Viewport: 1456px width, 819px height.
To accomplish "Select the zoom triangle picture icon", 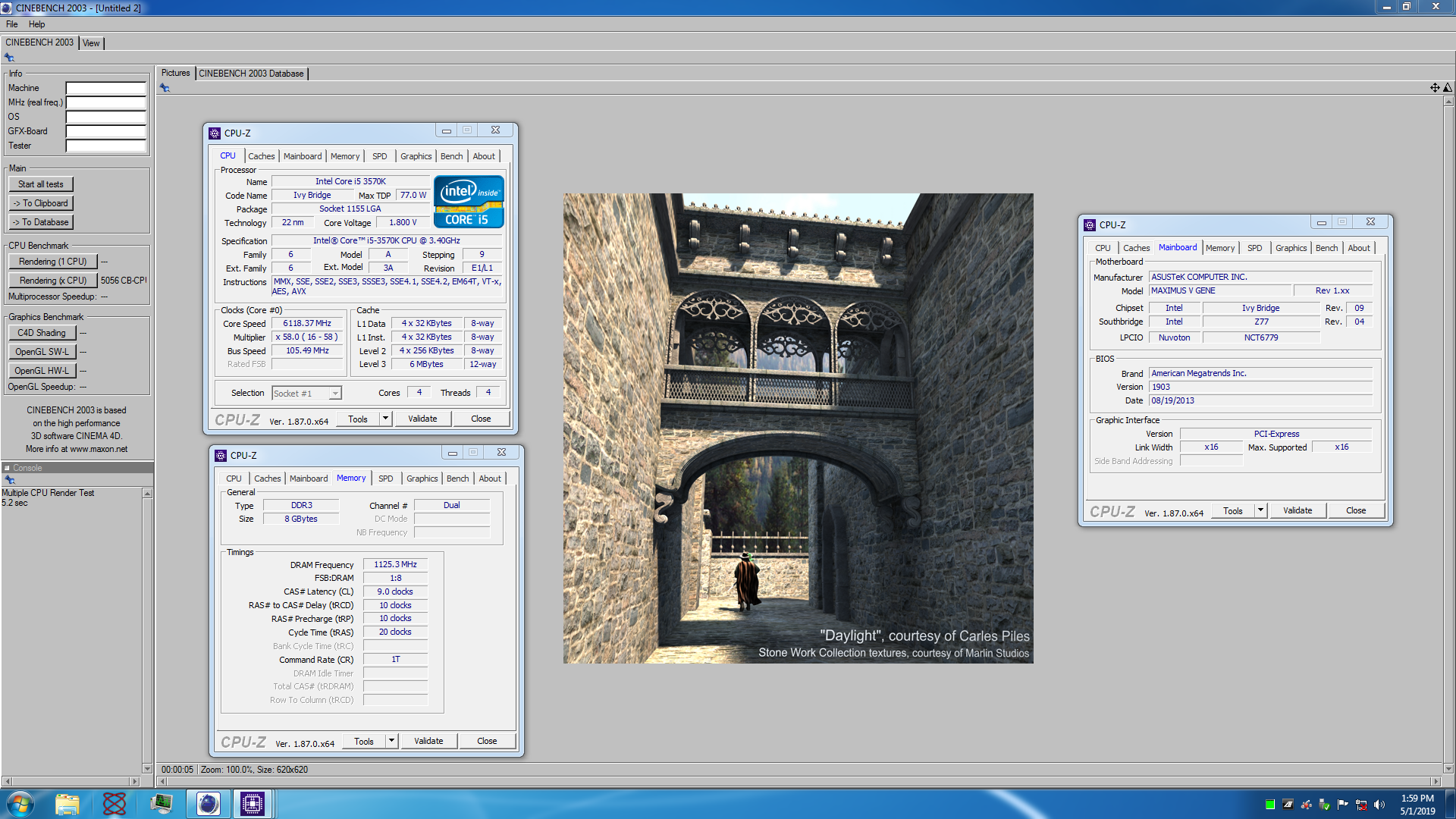I will pos(1448,88).
